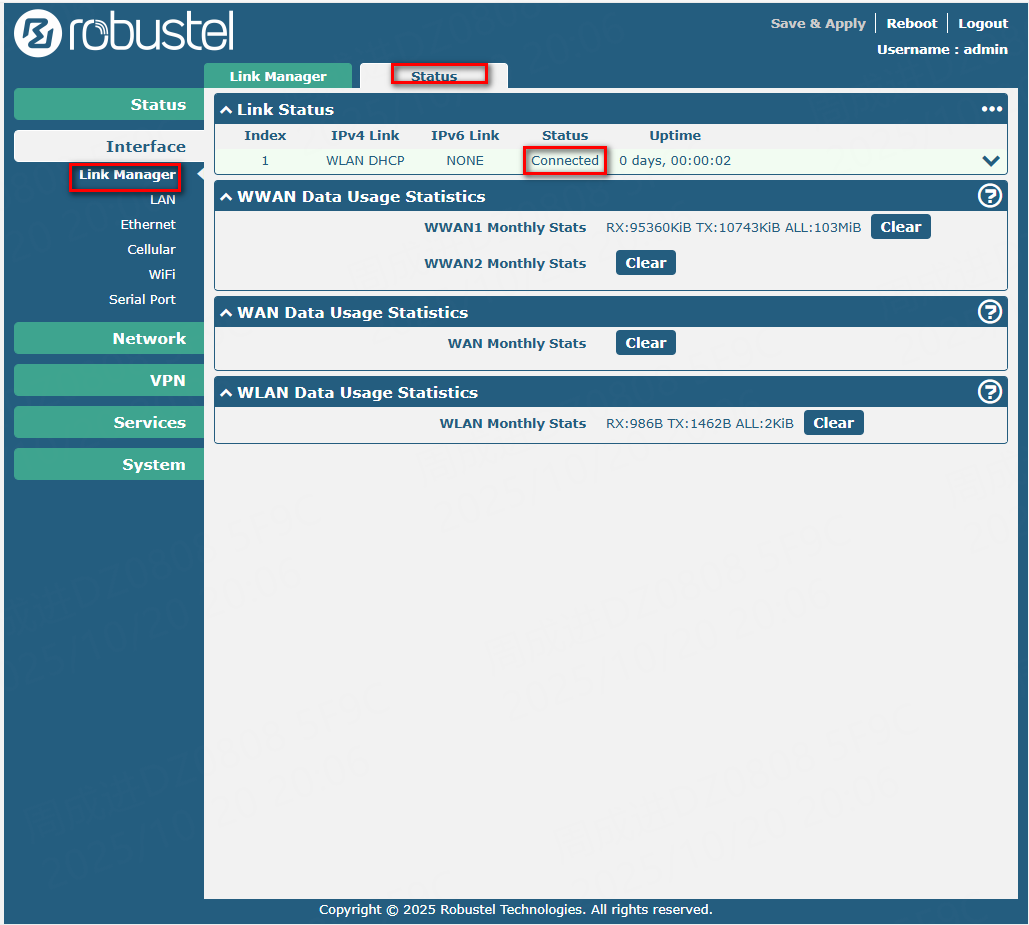The image size is (1029, 925).
Task: Go to WiFi in sidebar
Action: 162,274
